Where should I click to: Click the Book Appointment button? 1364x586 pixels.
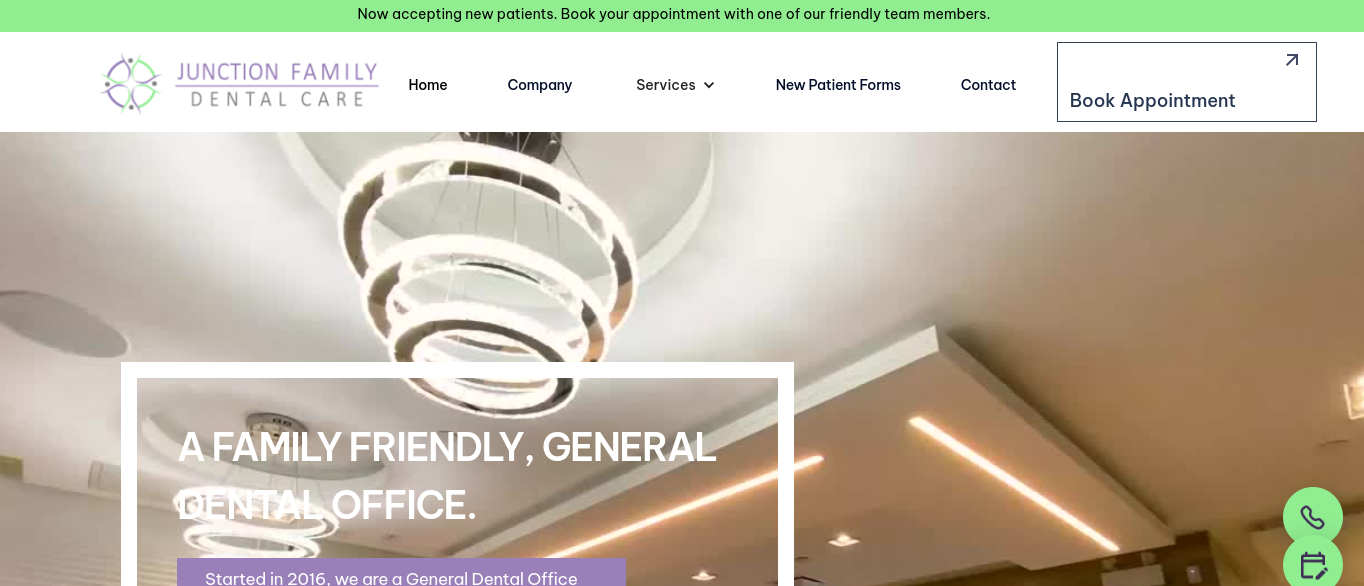pos(1187,82)
